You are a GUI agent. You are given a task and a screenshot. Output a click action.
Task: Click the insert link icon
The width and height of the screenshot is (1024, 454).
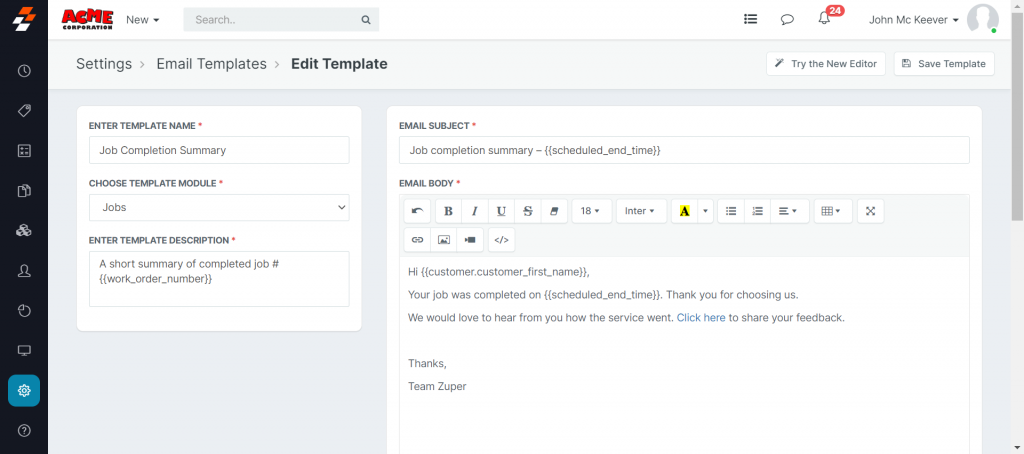pyautogui.click(x=417, y=240)
